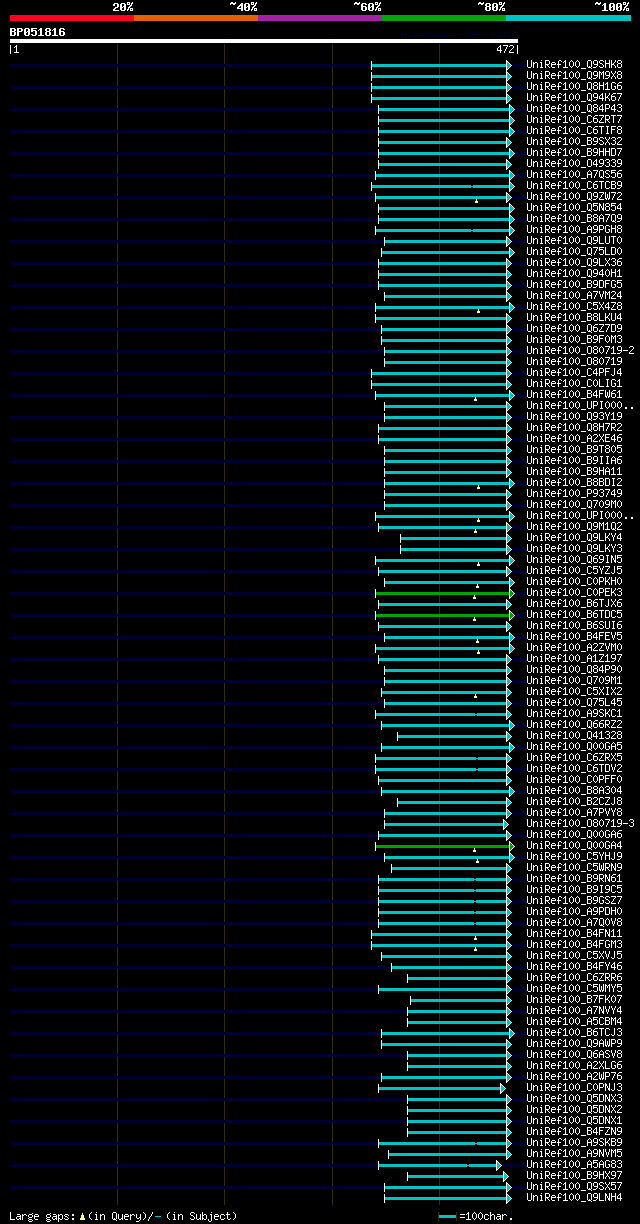Select the UniRef100_B4FW61 label
The image size is (640, 1224).
click(574, 394)
